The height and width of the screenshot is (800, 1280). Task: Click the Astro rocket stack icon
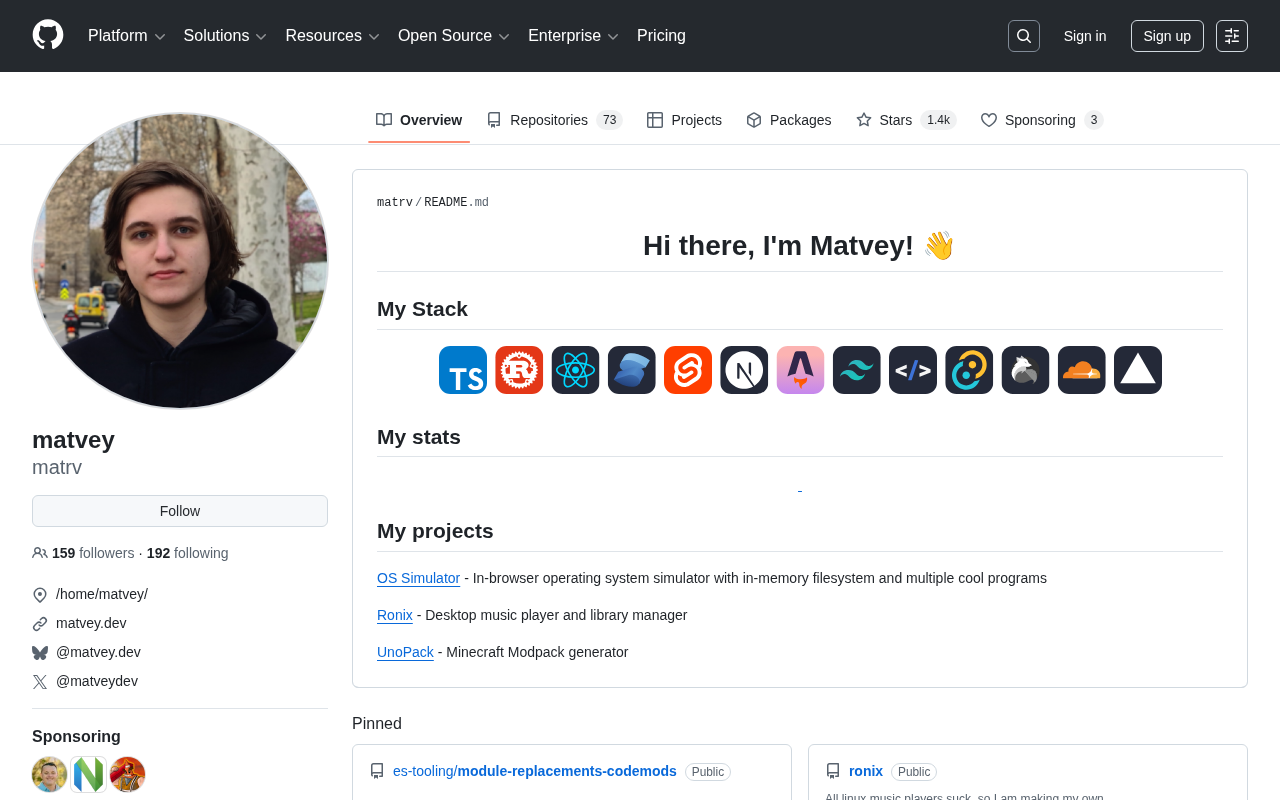tap(800, 370)
